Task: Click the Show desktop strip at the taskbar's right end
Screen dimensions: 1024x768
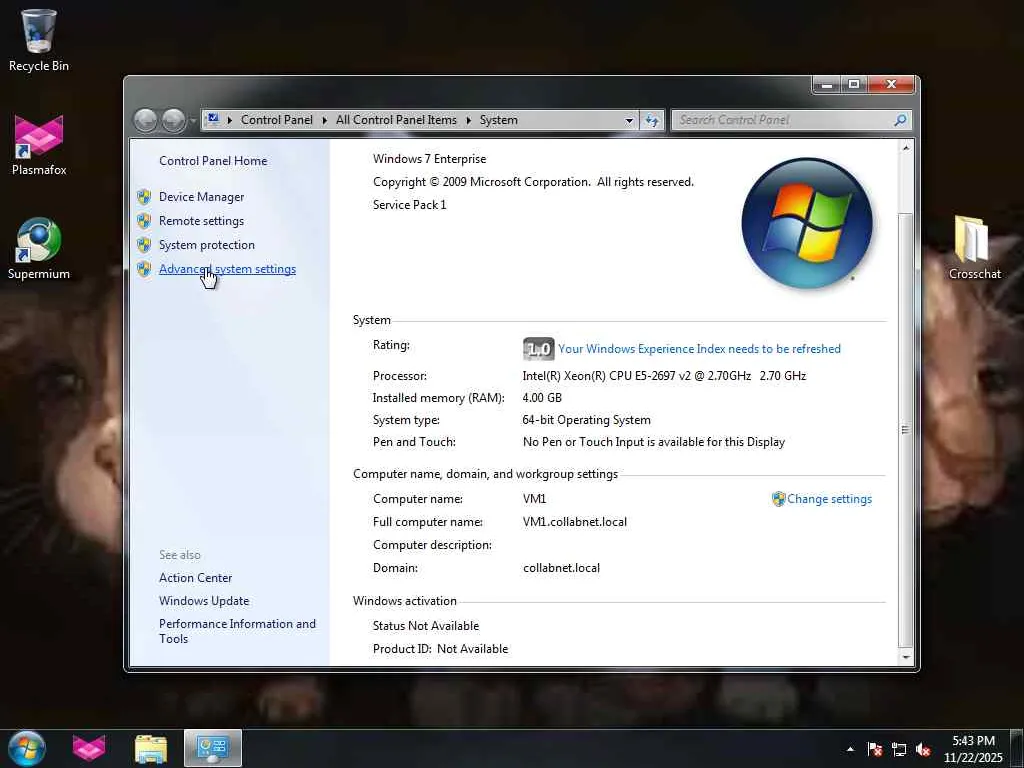Action: [x=1017, y=748]
